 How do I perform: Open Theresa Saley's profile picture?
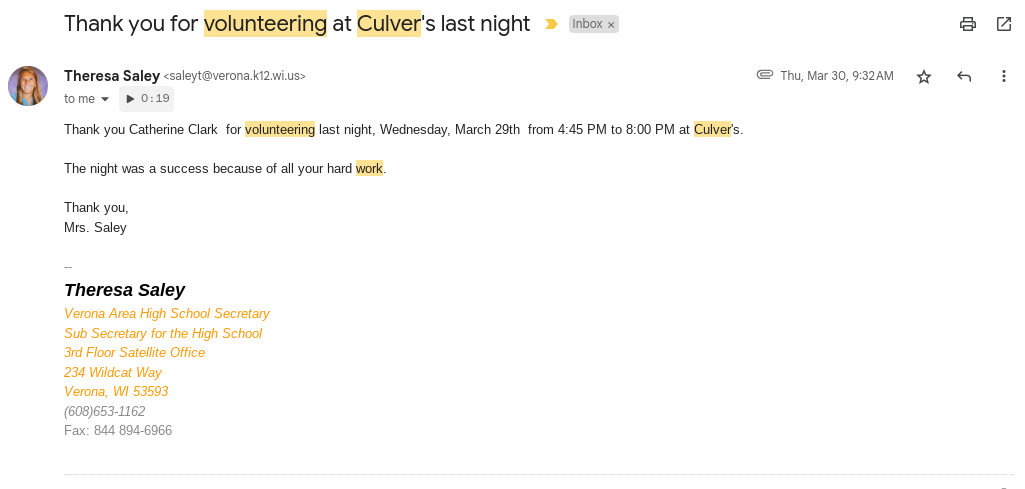28,86
